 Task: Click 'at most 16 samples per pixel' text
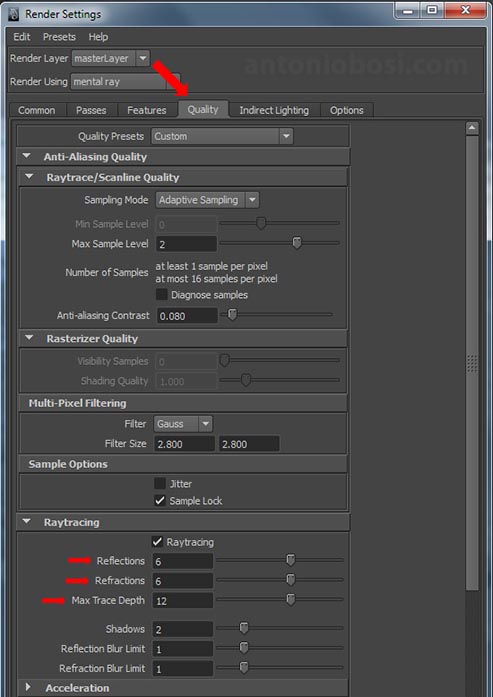tap(216, 279)
